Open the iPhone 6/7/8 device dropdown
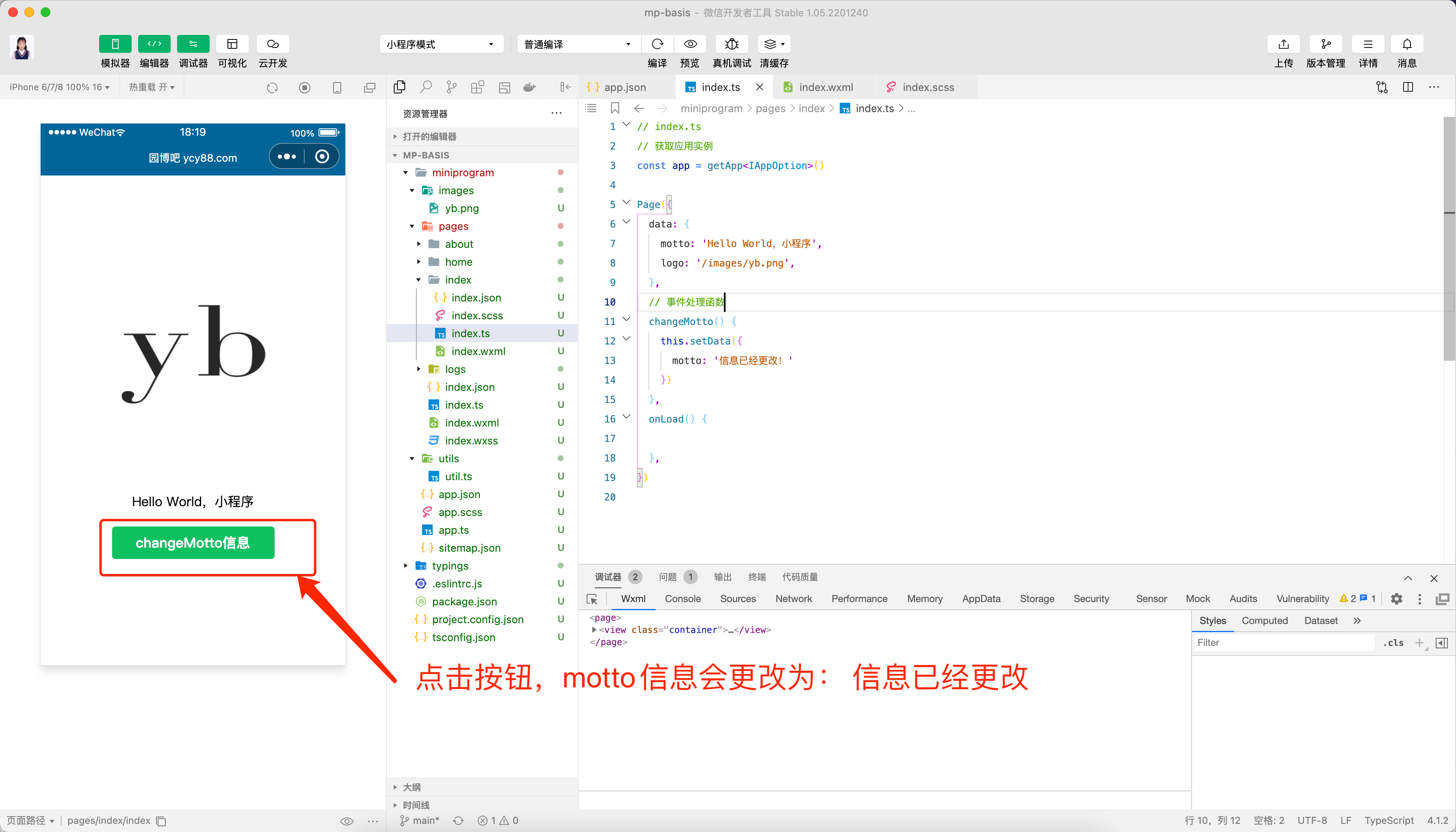 (x=59, y=87)
